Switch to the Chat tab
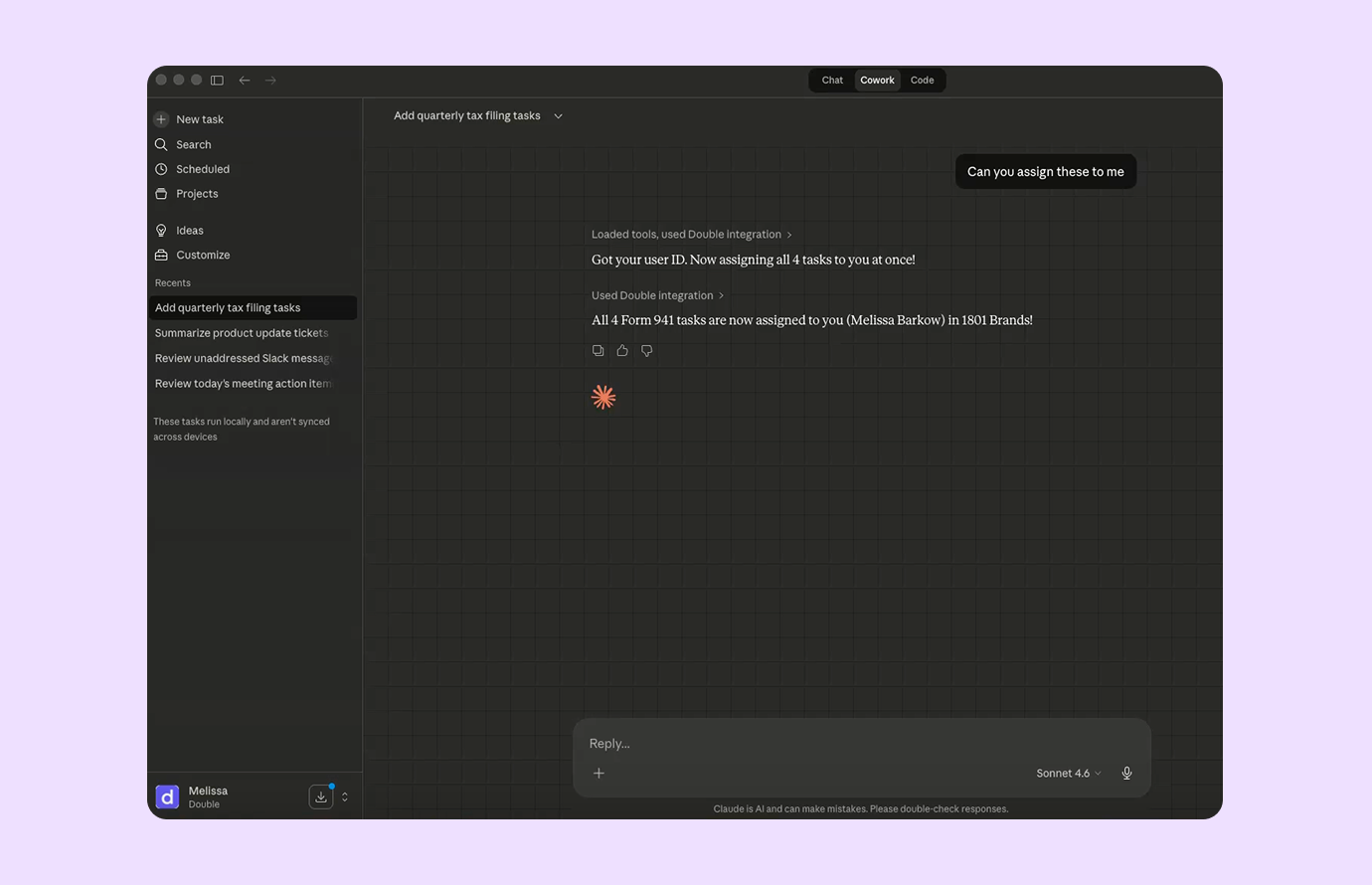 click(832, 81)
